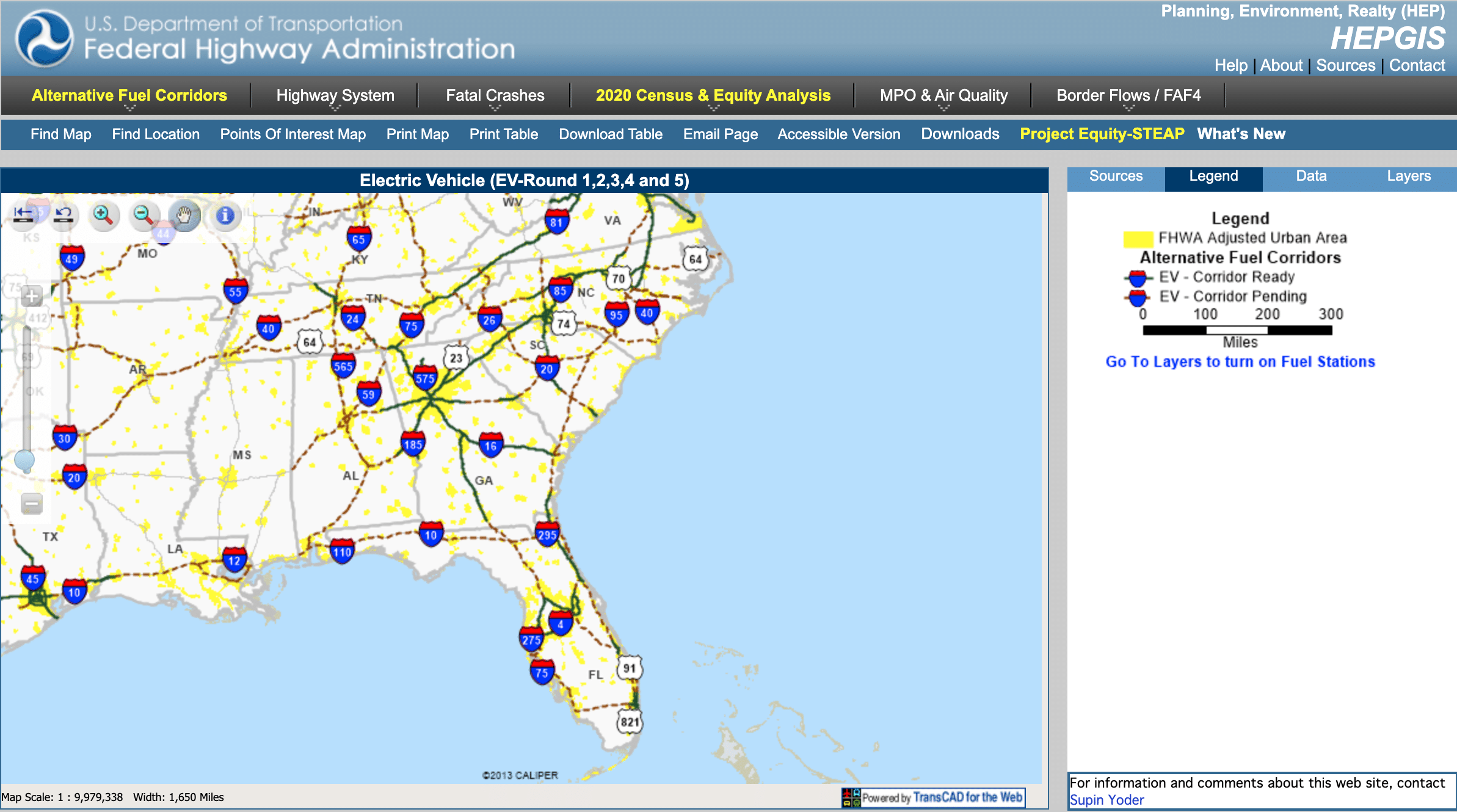Select the zoom out magnifier tool

(144, 215)
